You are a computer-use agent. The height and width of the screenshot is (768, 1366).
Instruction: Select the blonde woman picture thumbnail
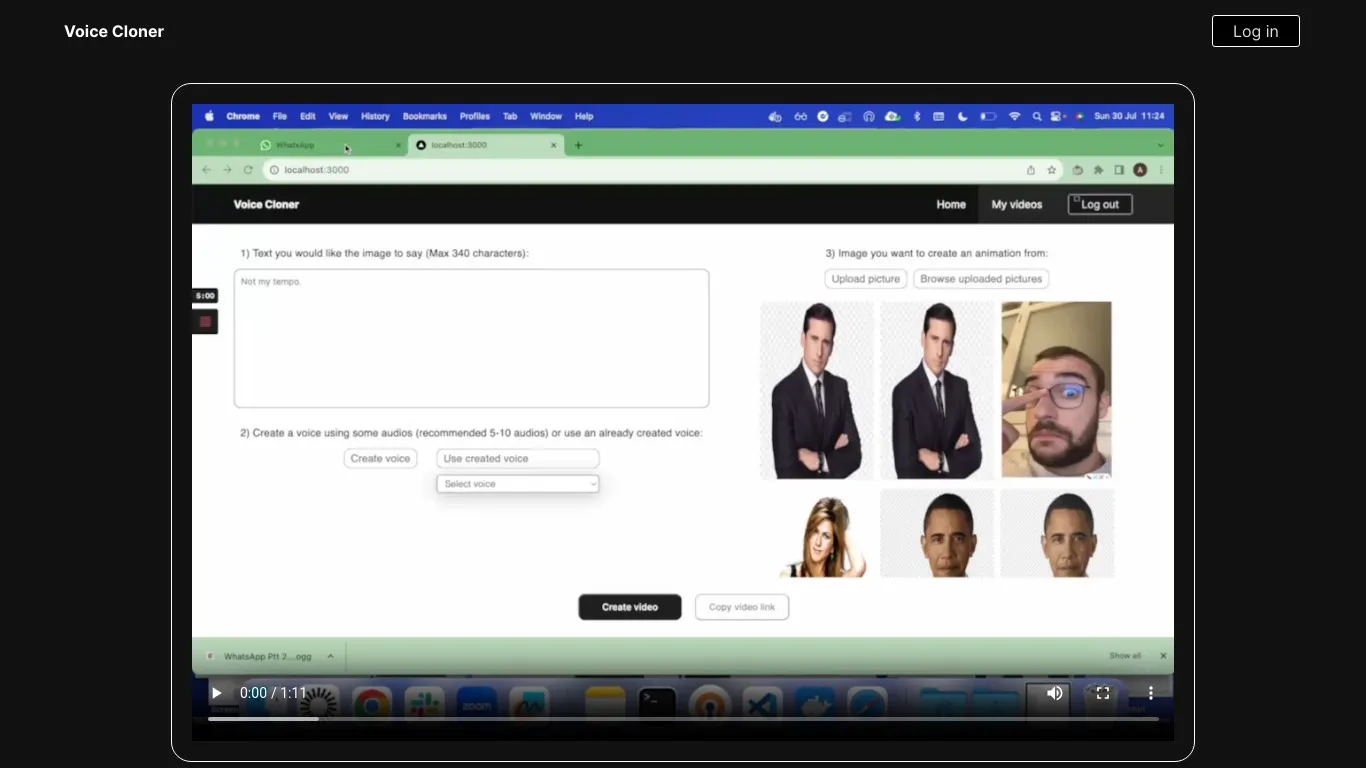(823, 537)
